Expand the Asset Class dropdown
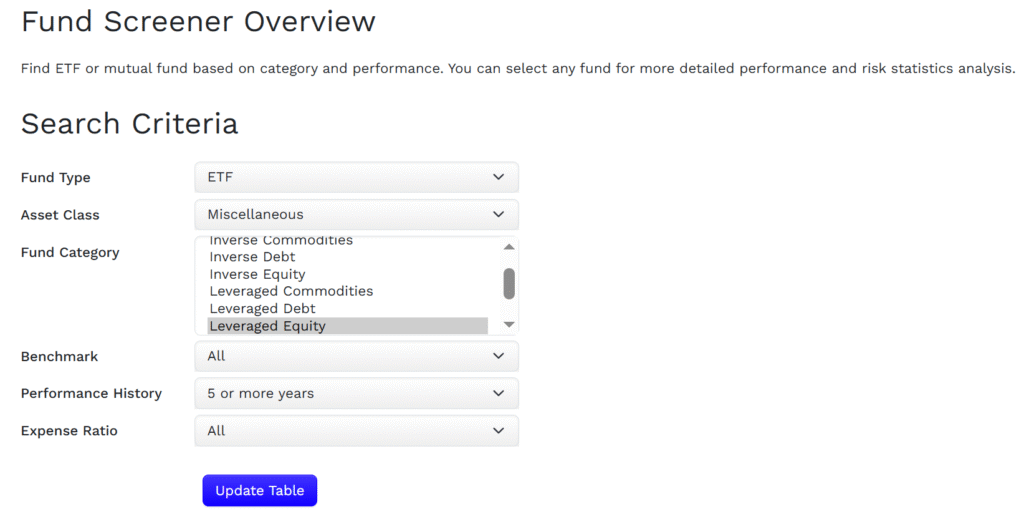 (356, 214)
